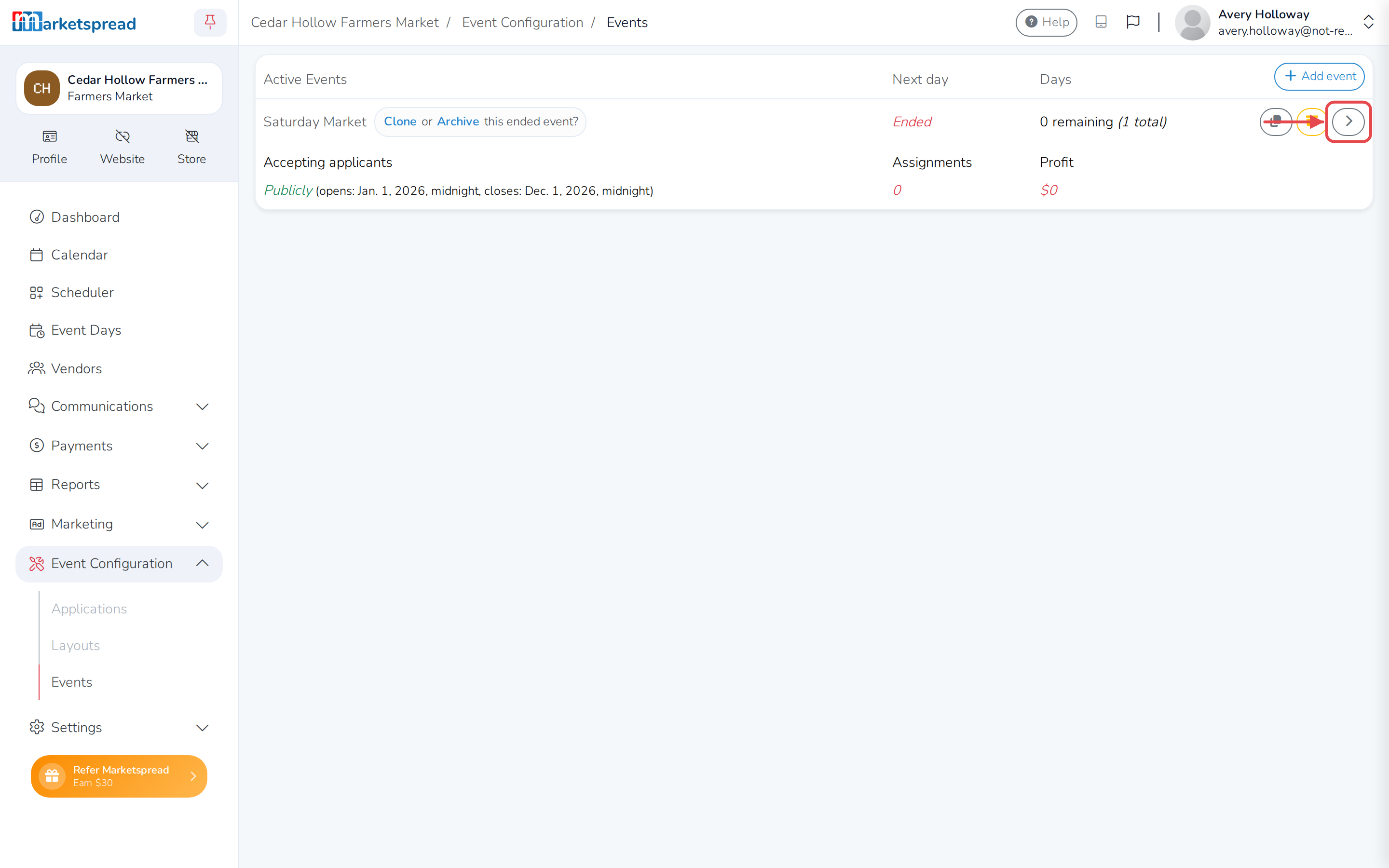
Task: Click the Clone link for Saturday Market
Action: [x=400, y=122]
